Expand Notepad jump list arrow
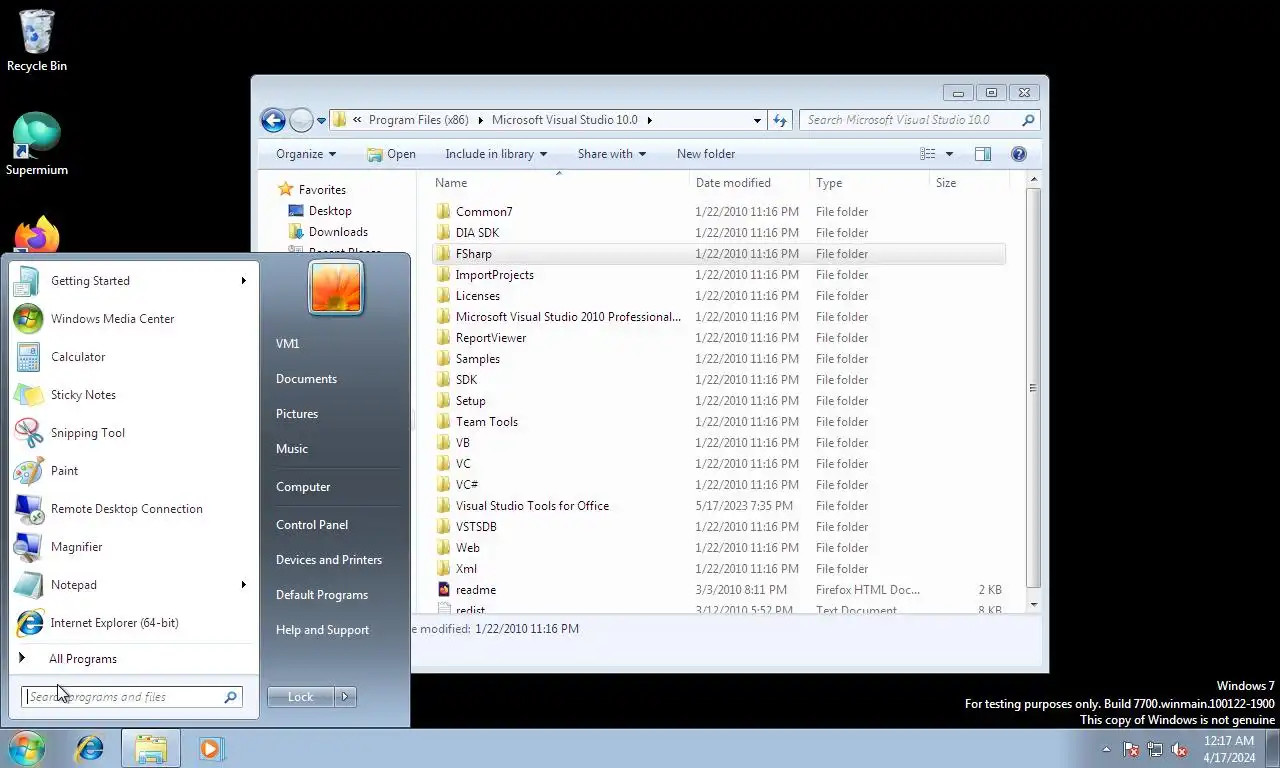 tap(243, 585)
